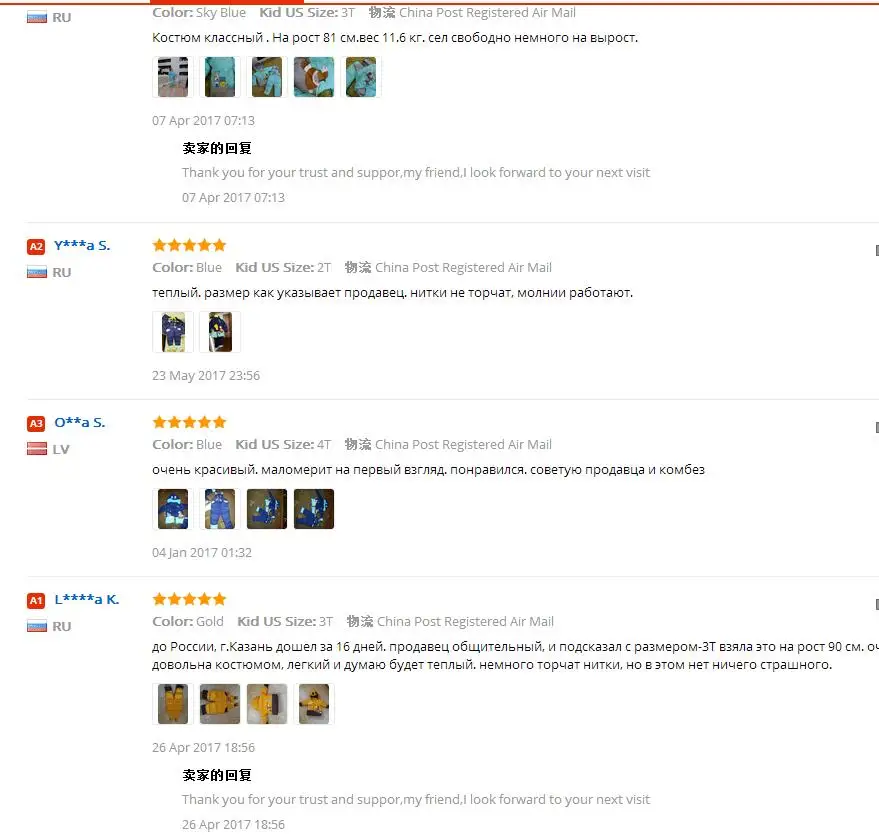The height and width of the screenshot is (839, 879).
Task: Click the A1 buyer level badge
Action: coord(36,601)
